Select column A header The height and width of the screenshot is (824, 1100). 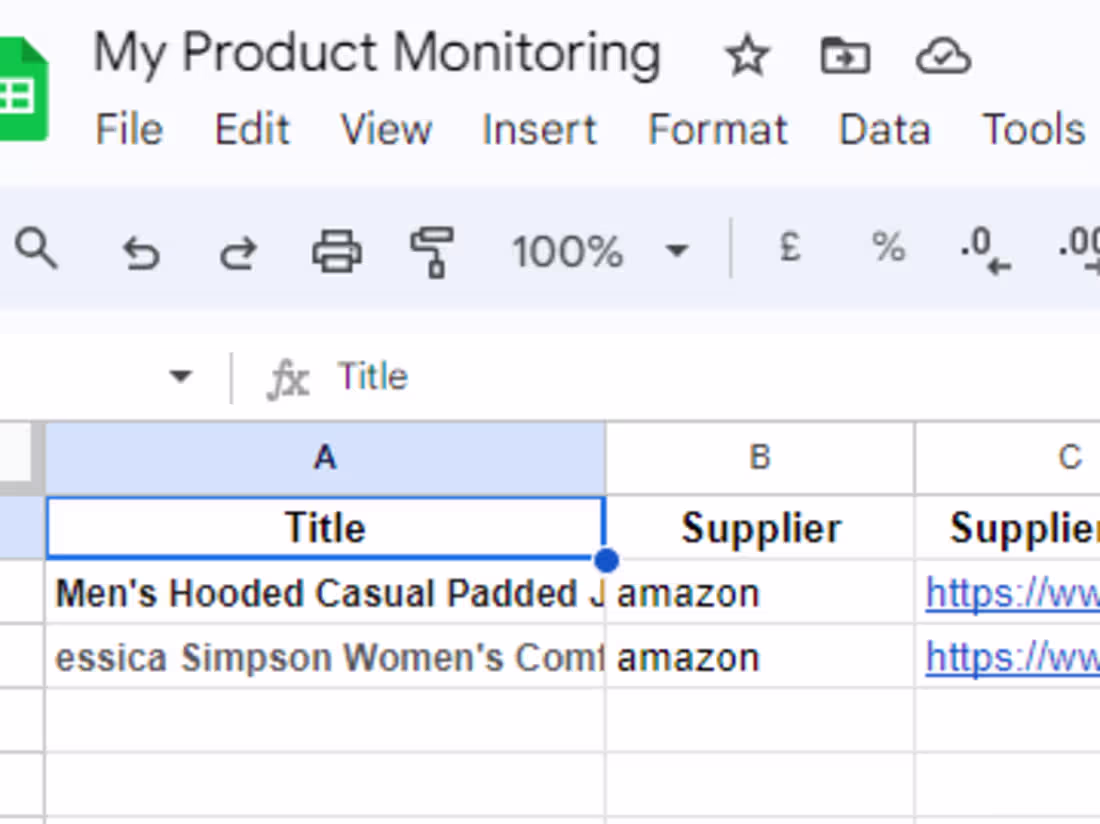tap(325, 456)
